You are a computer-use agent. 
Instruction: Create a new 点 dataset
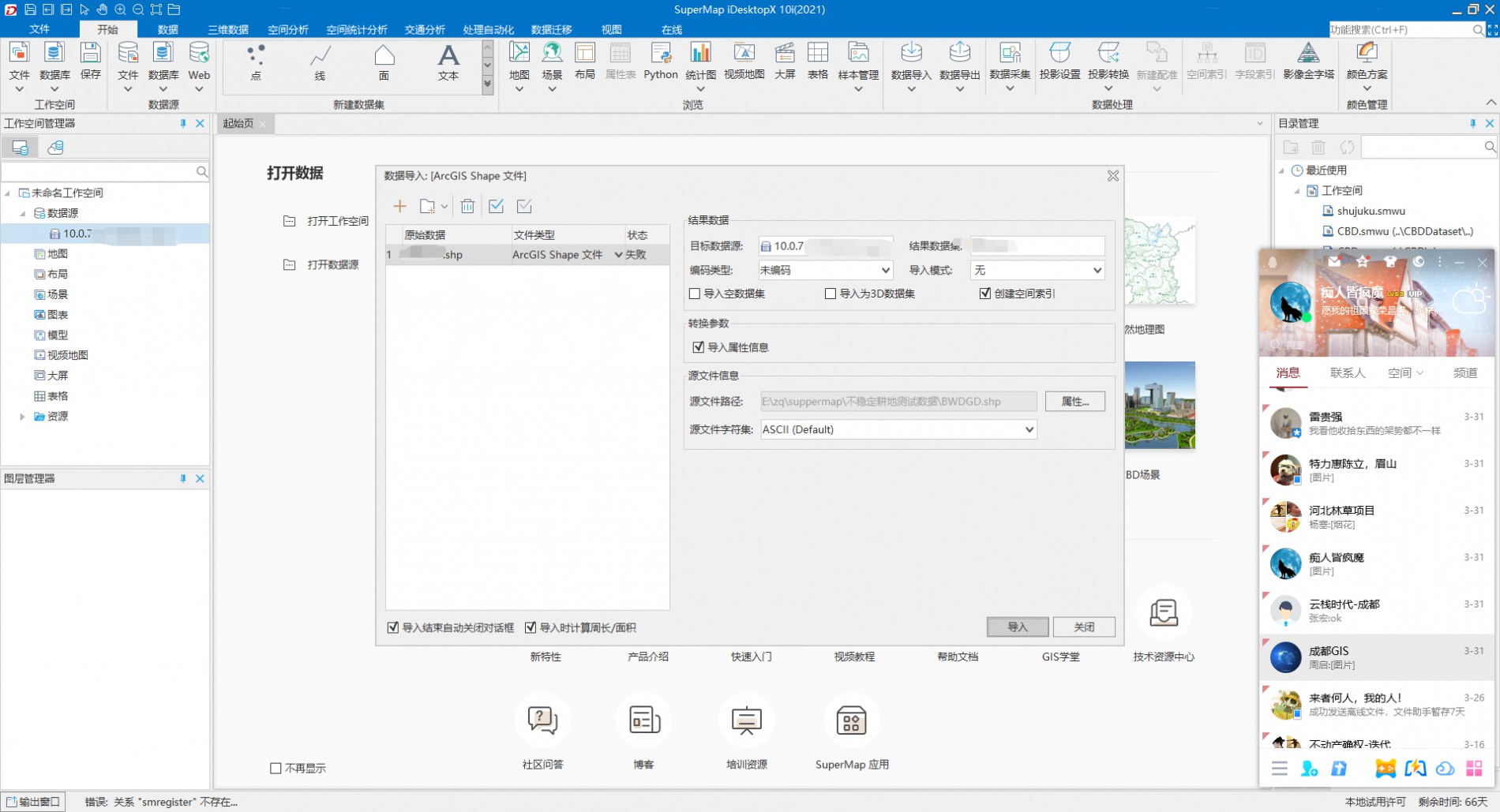click(x=255, y=62)
